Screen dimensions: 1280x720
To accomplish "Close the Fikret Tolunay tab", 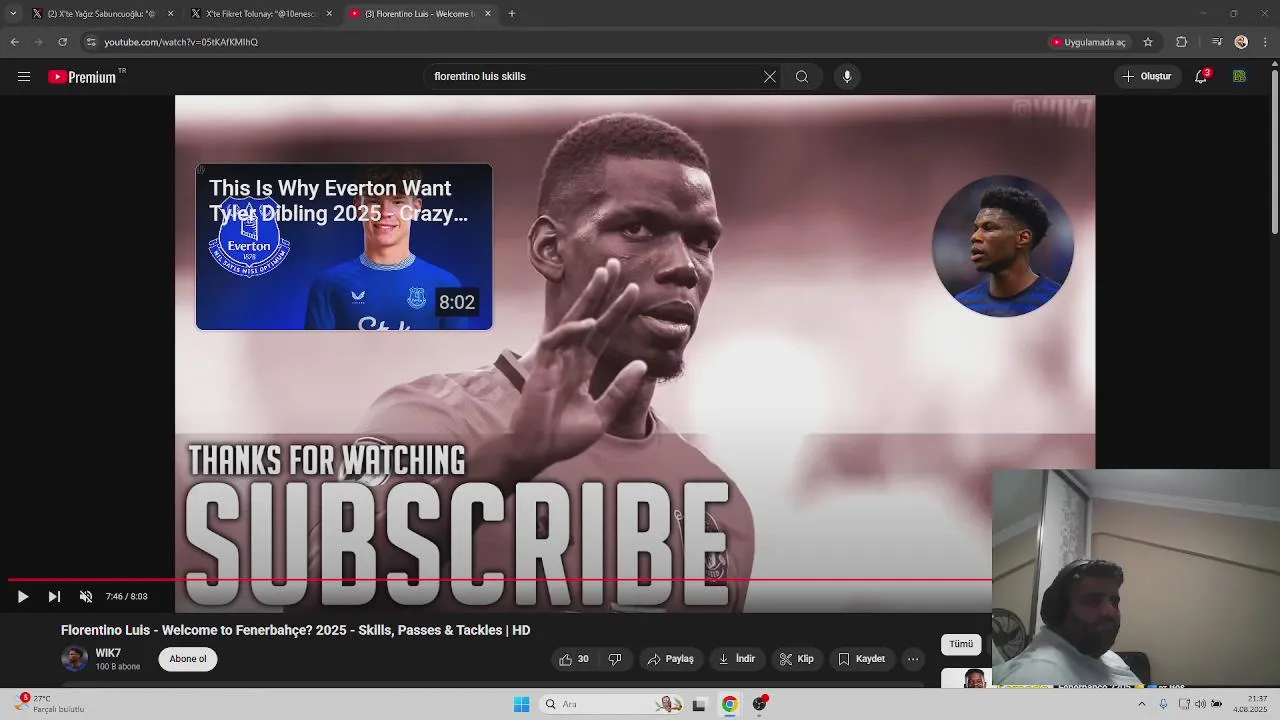I will coord(329,14).
